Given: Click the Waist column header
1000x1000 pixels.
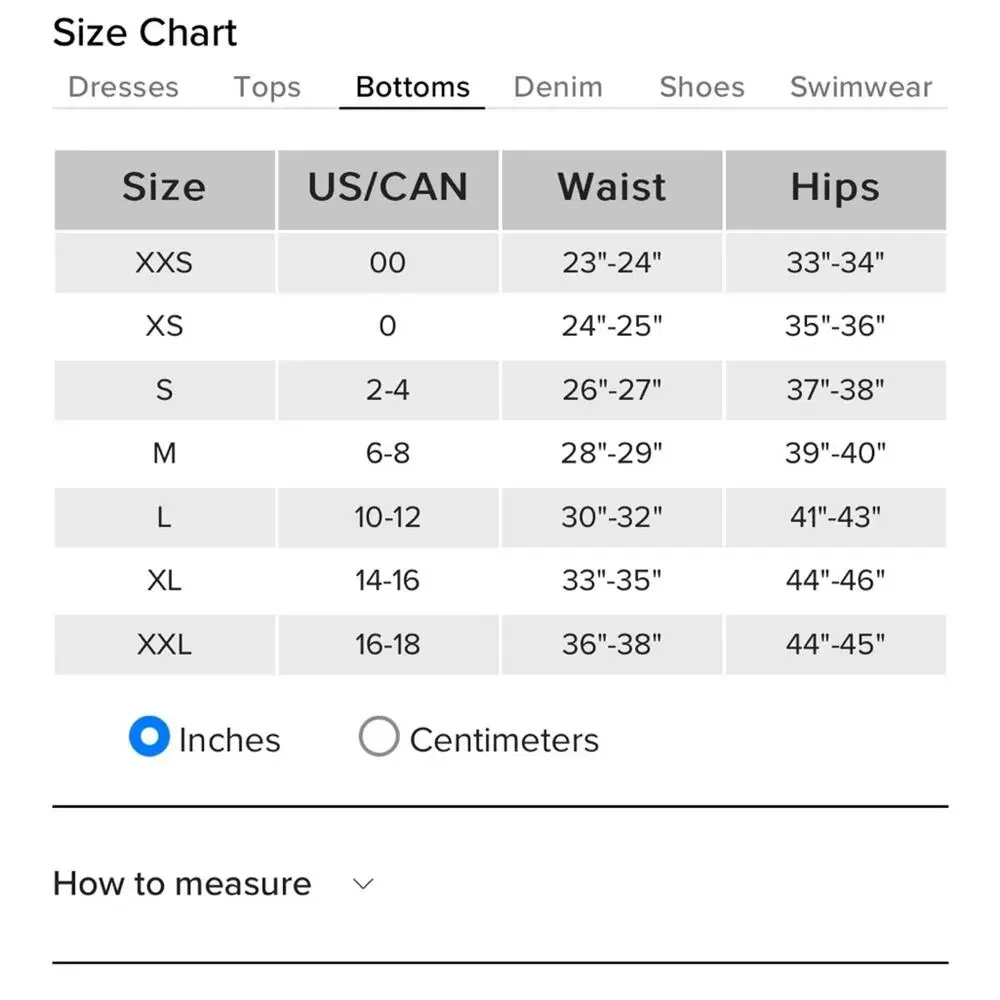Looking at the screenshot, I should pyautogui.click(x=612, y=189).
